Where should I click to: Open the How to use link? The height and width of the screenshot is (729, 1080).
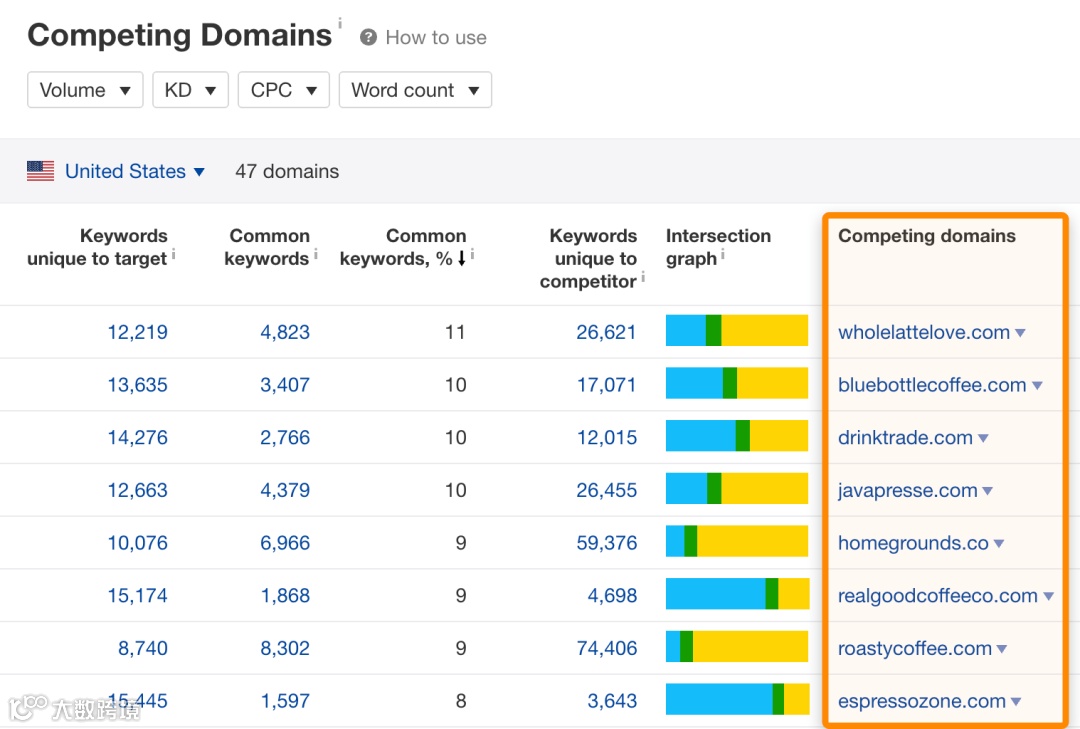click(x=436, y=37)
